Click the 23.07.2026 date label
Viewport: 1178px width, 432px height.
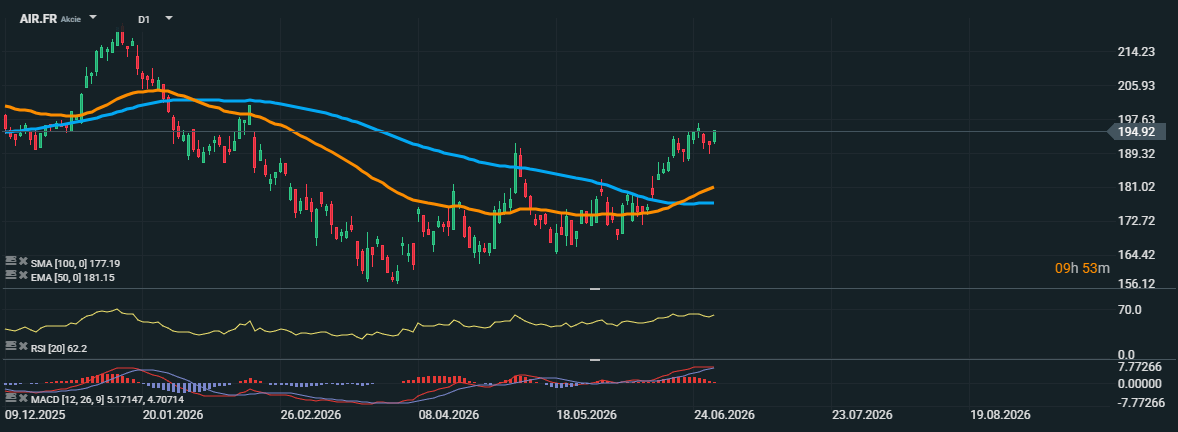(862, 415)
